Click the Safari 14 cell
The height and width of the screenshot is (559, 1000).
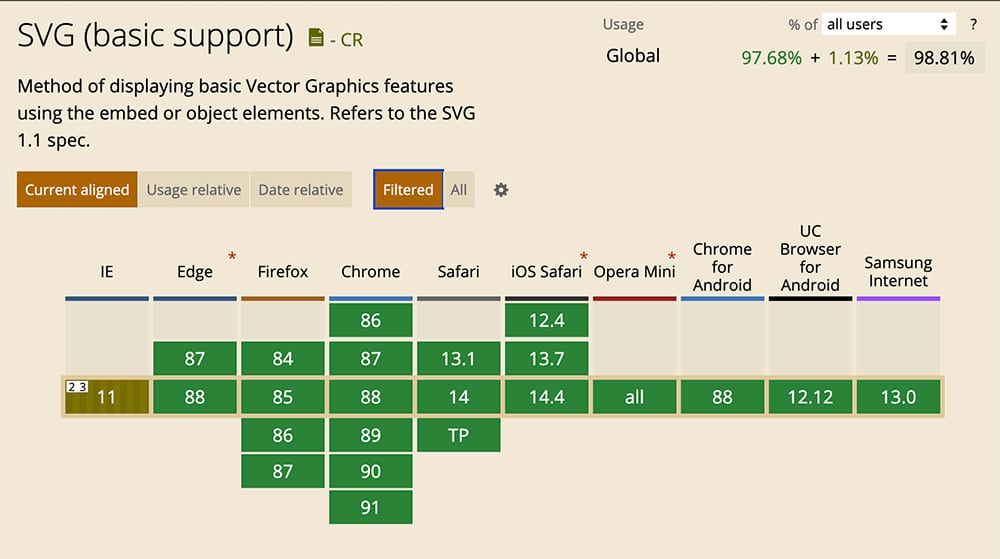[x=459, y=396]
